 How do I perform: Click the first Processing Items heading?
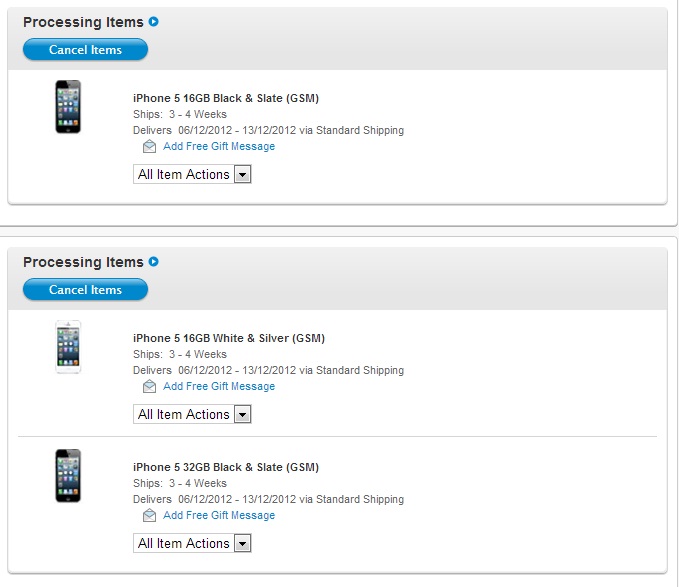point(83,22)
